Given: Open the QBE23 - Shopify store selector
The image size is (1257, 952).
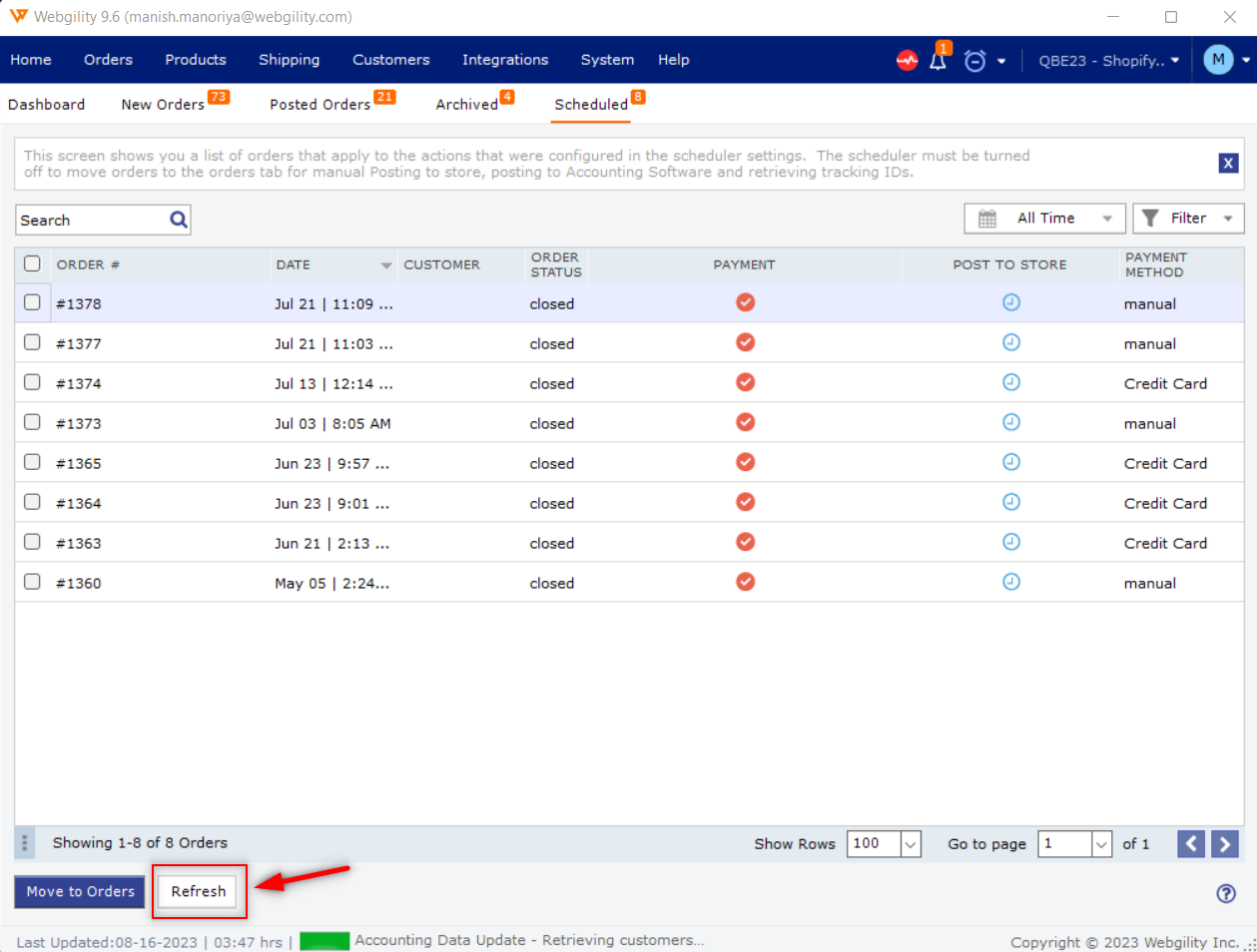Looking at the screenshot, I should 1109,61.
